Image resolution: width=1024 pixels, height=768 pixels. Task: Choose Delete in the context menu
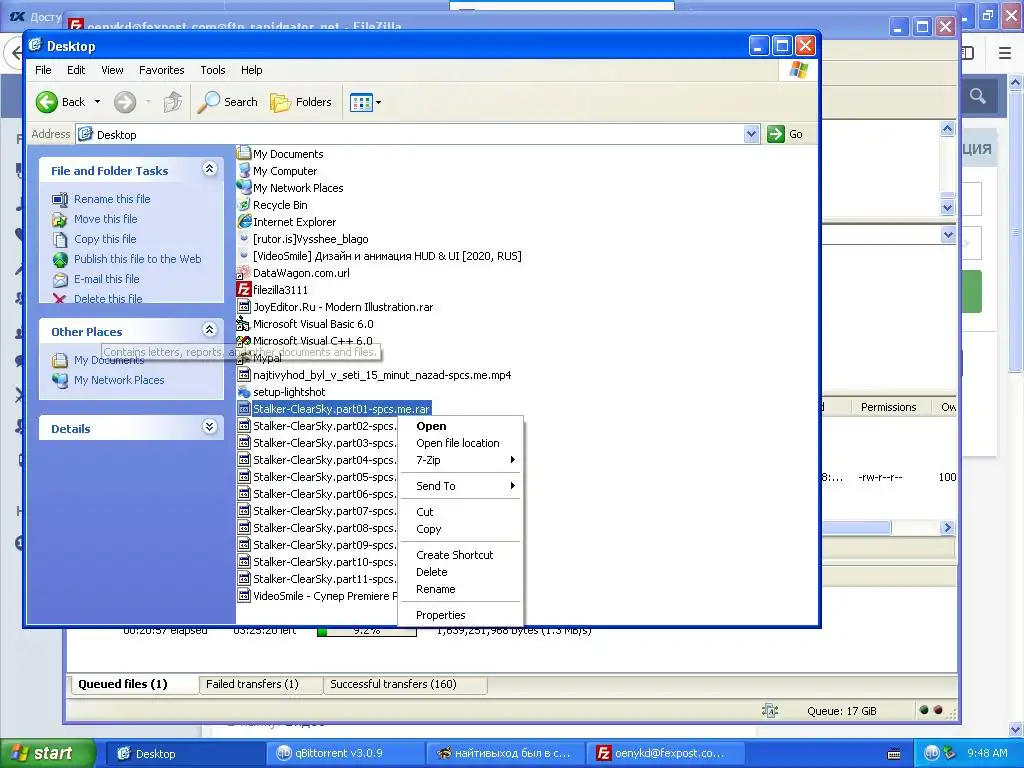(x=460, y=571)
